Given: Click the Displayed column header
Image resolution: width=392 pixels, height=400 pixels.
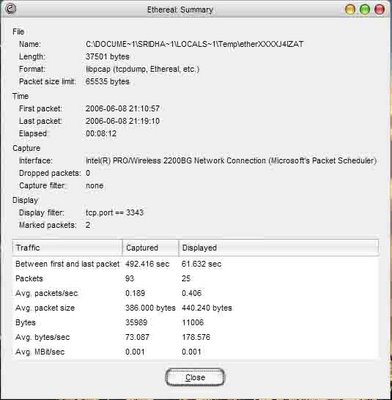Looking at the screenshot, I should coord(279,248).
